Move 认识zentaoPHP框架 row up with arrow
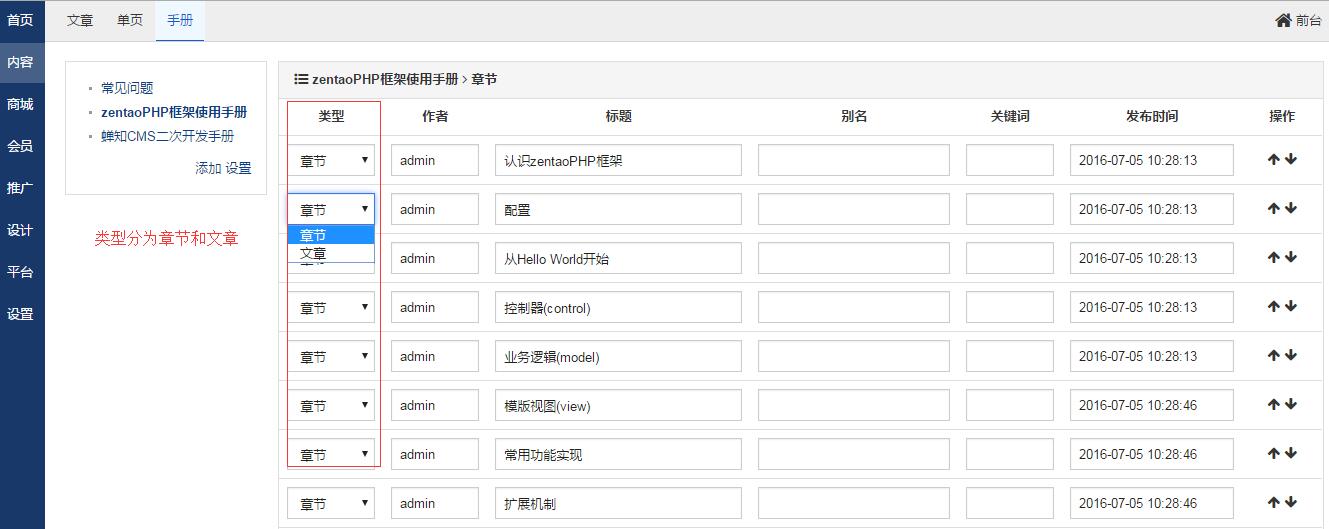The image size is (1329, 529). tap(1274, 159)
